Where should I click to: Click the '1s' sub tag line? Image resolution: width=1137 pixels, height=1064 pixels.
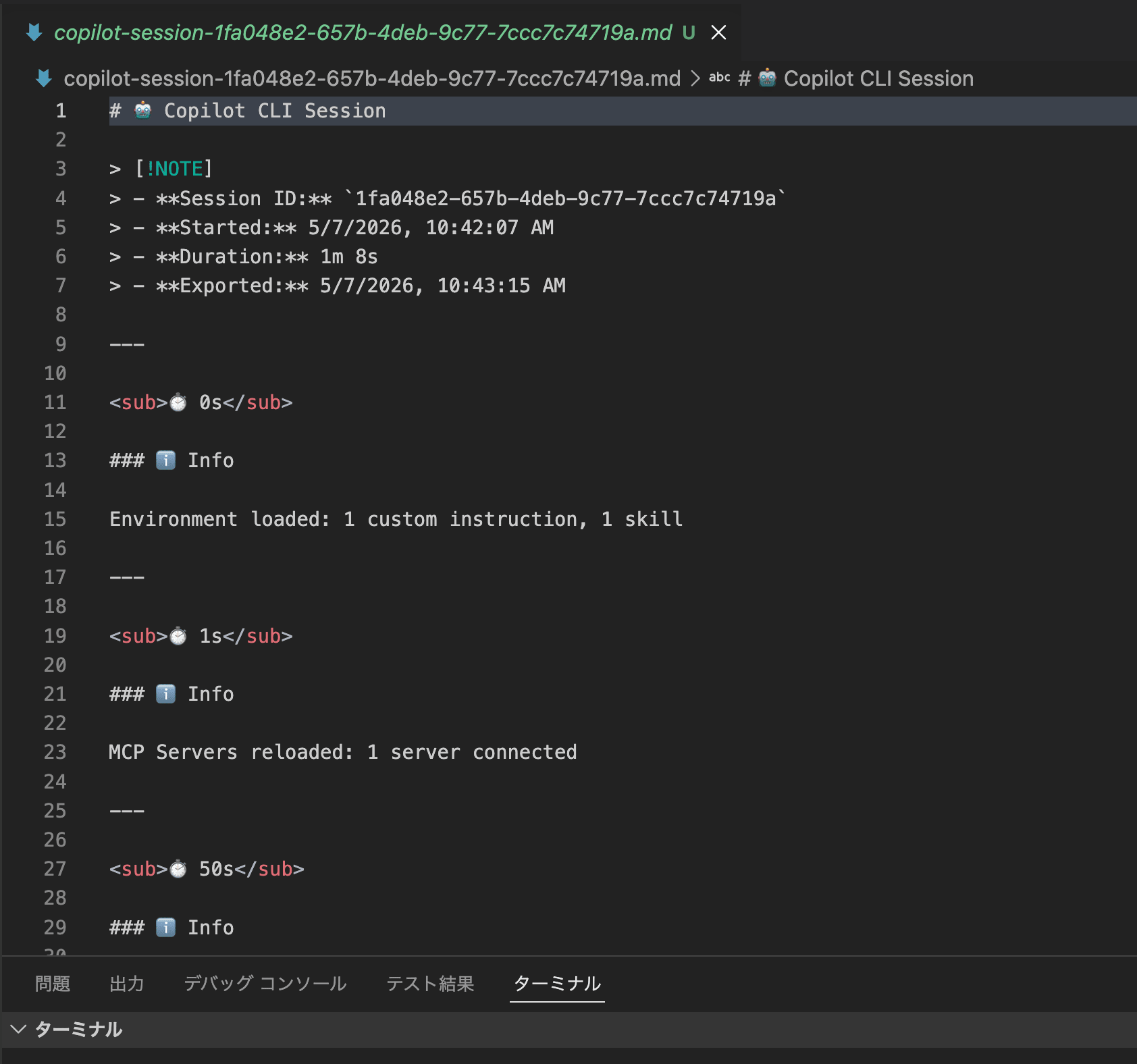pos(201,636)
